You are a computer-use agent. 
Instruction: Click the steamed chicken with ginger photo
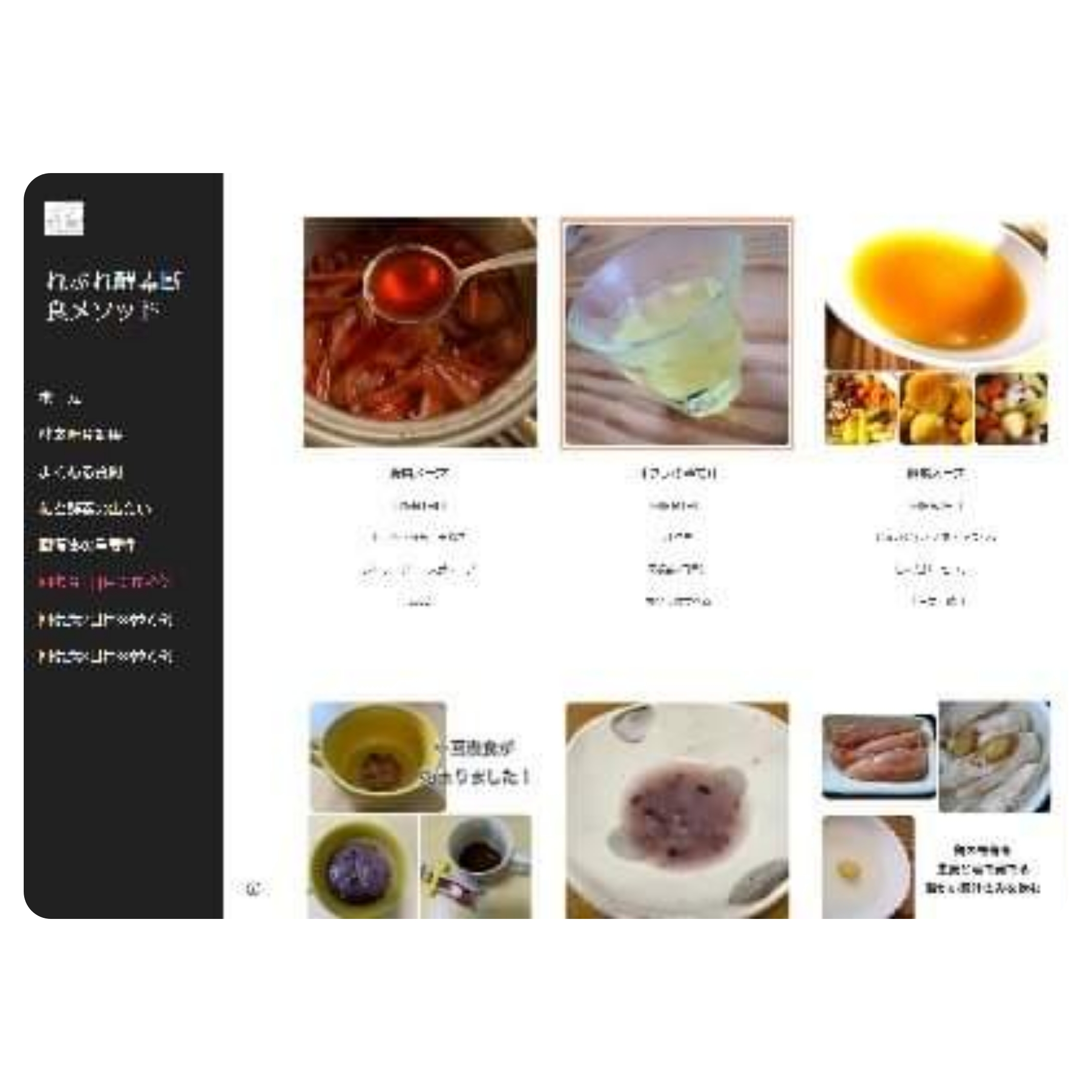tap(995, 756)
